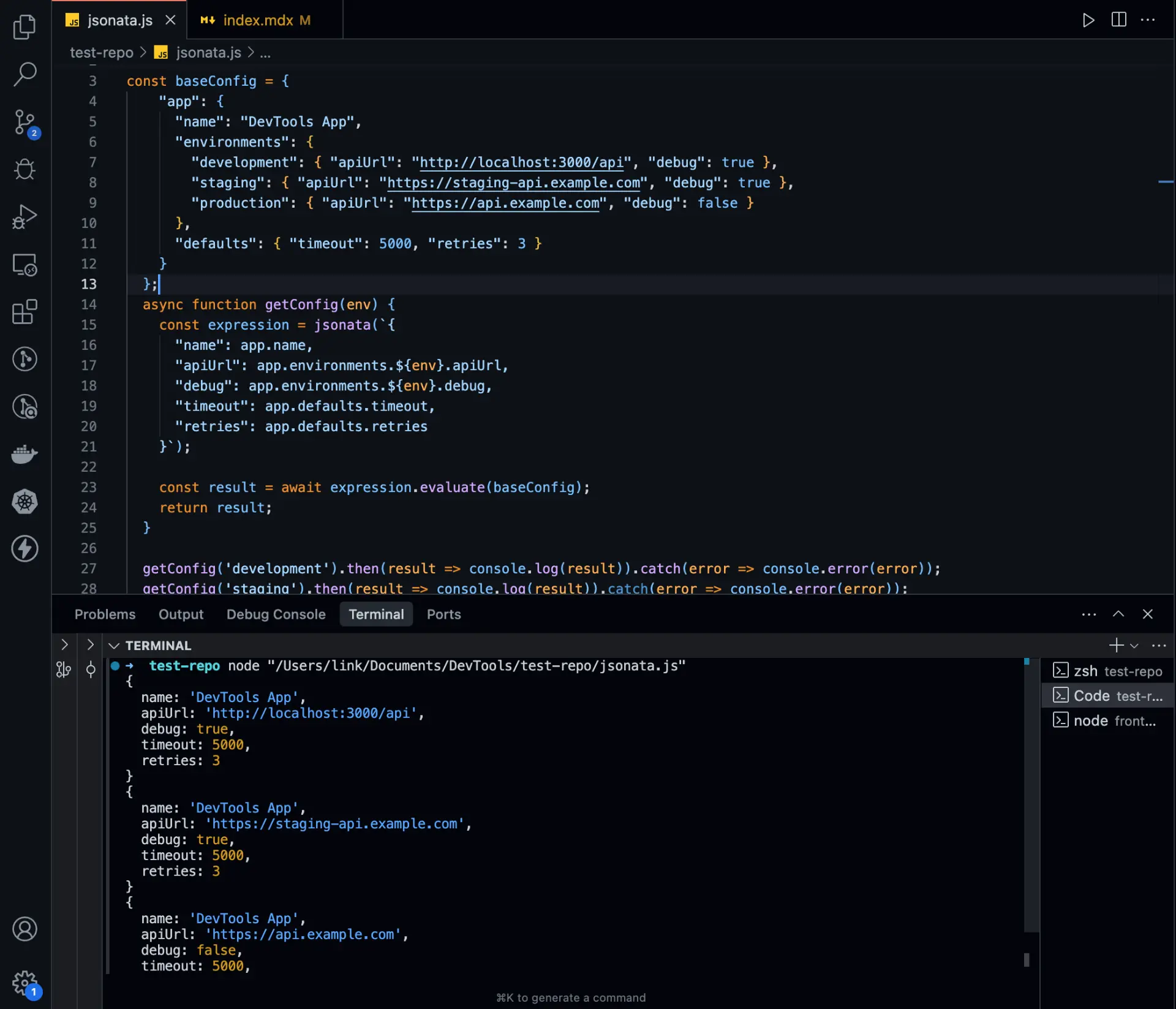This screenshot has width=1176, height=1009.
Task: Open the Output panel tab
Action: [181, 614]
